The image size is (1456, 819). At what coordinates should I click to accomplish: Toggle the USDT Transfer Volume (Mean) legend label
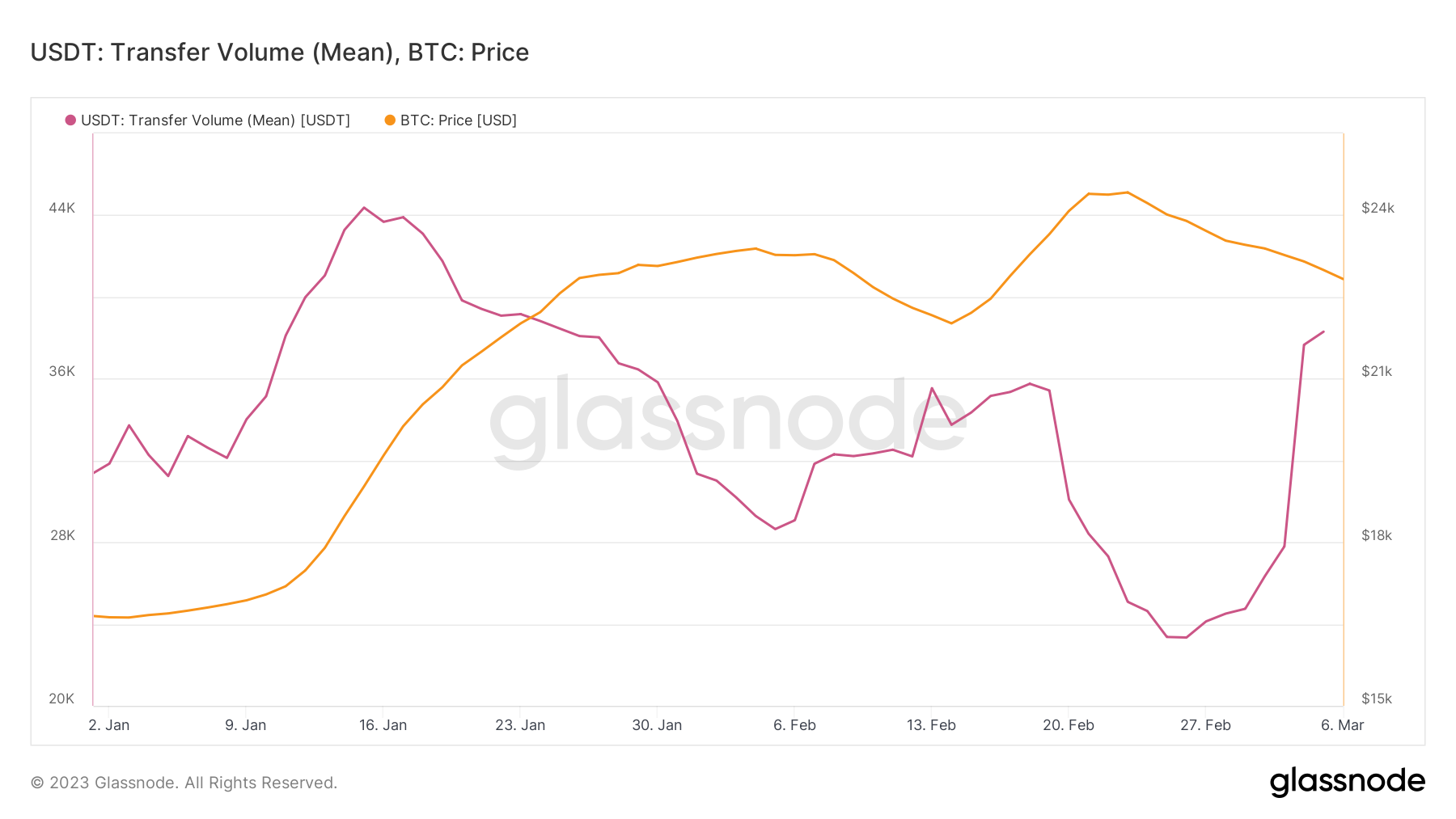[x=215, y=120]
